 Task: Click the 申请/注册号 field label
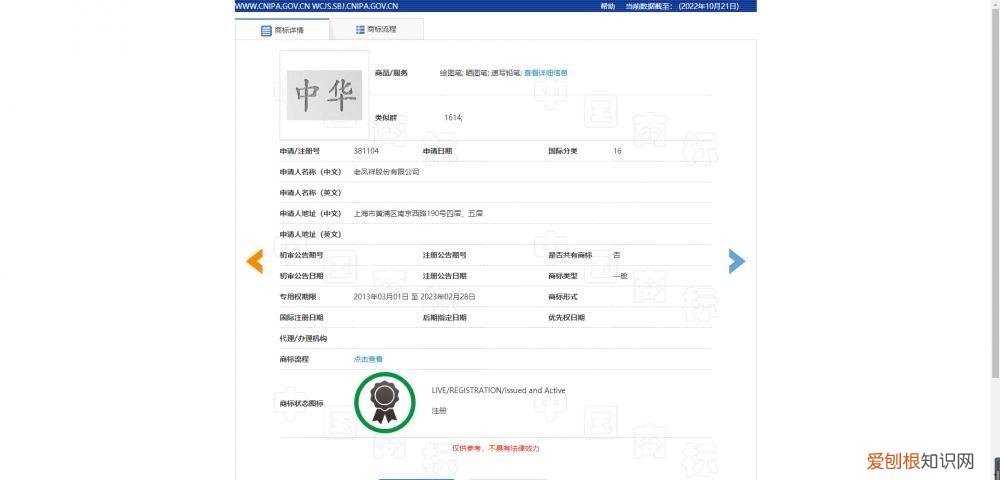tap(300, 151)
